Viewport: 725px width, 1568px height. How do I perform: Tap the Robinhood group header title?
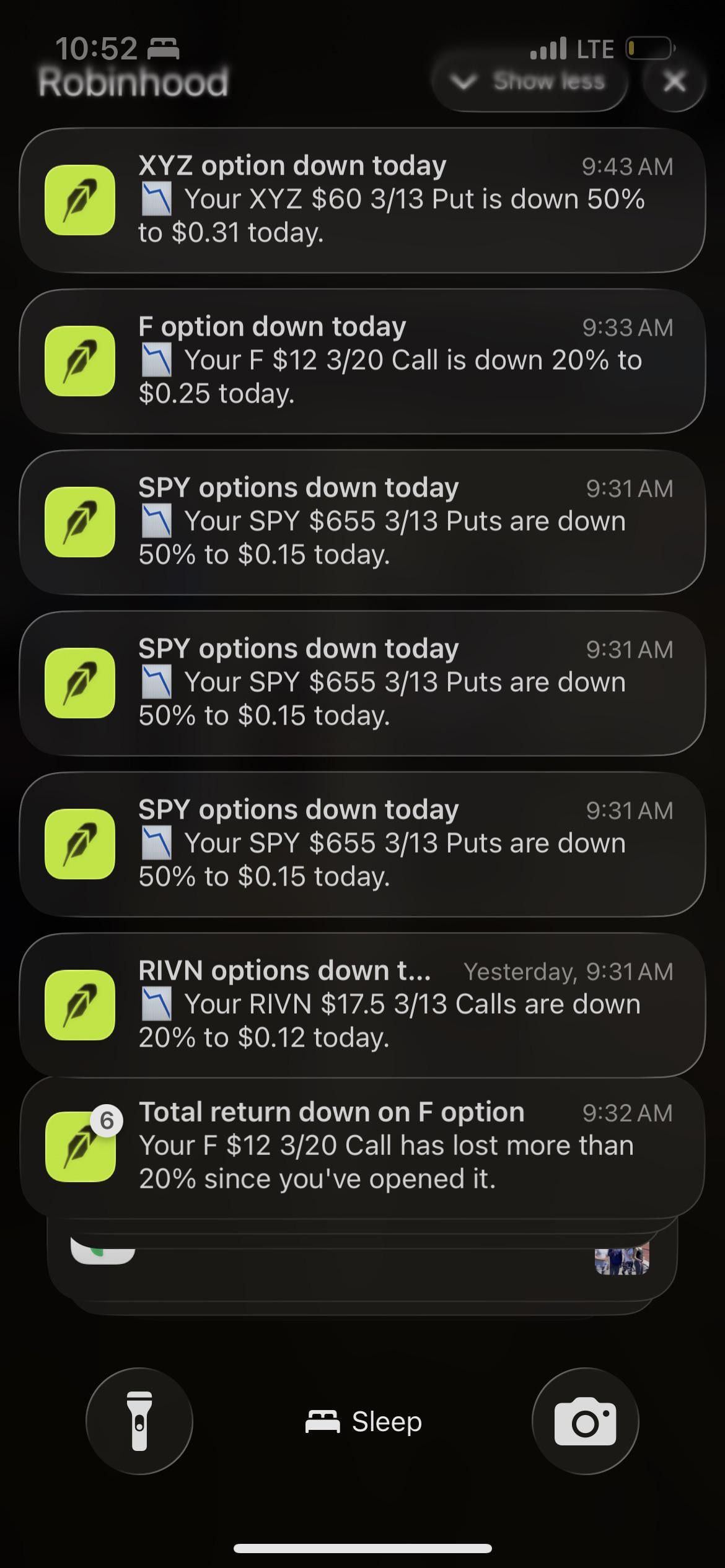[133, 82]
